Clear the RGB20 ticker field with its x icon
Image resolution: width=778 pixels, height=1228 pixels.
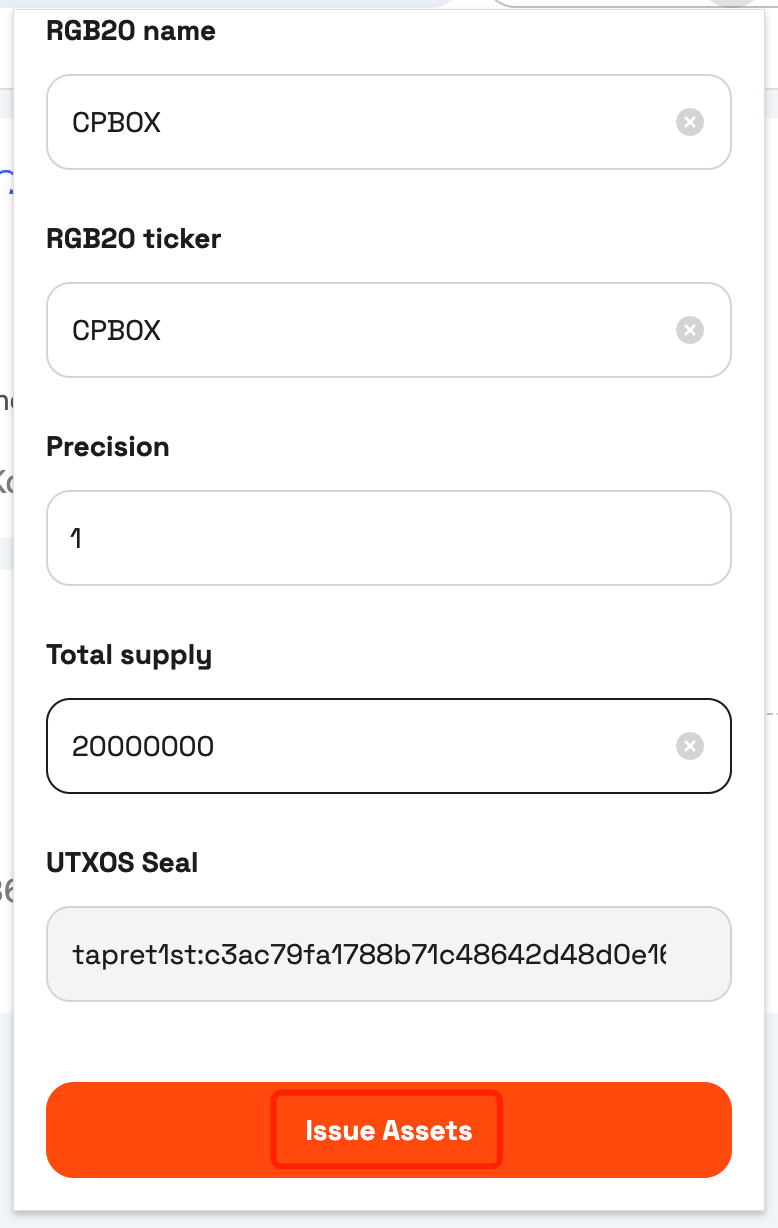(x=689, y=330)
